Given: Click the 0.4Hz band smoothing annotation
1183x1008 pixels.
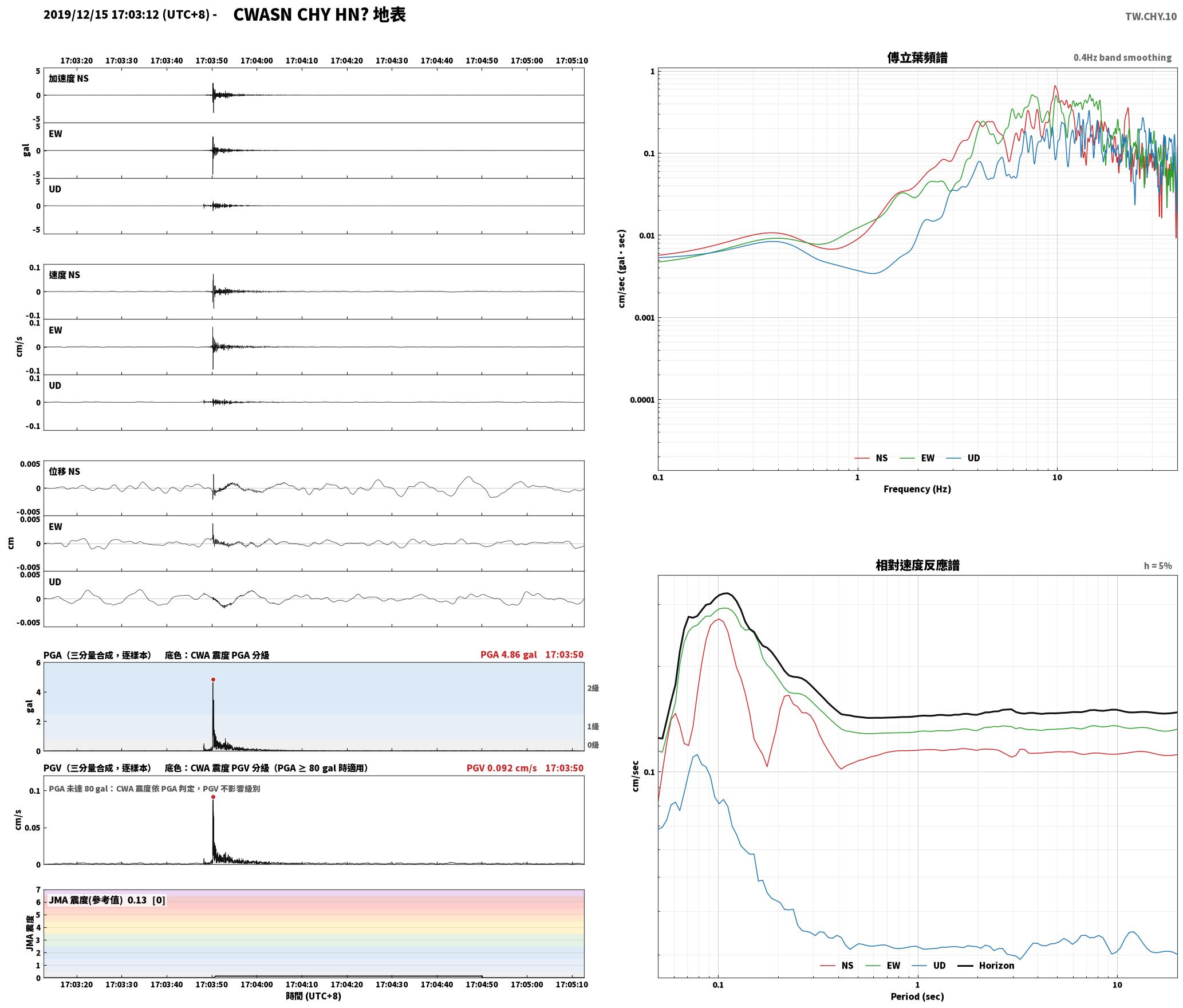Looking at the screenshot, I should click(1122, 58).
